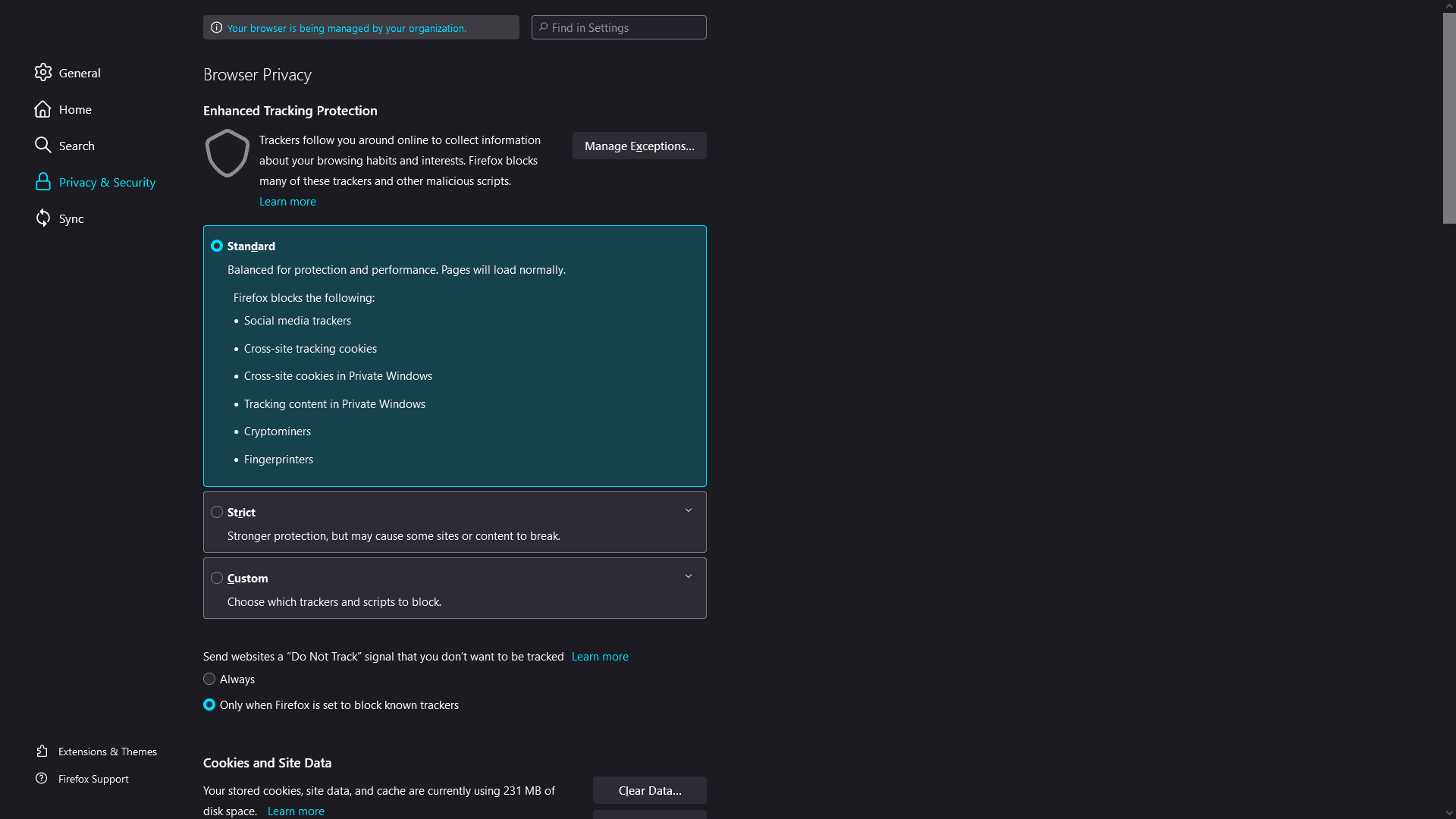Click the Privacy & Security lock icon
The height and width of the screenshot is (819, 1456).
click(x=43, y=182)
